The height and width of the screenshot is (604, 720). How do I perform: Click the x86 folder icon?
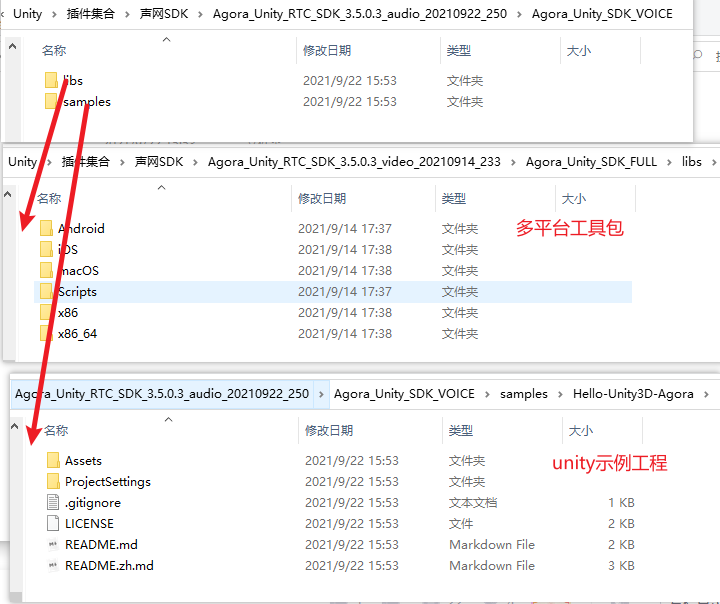(46, 313)
